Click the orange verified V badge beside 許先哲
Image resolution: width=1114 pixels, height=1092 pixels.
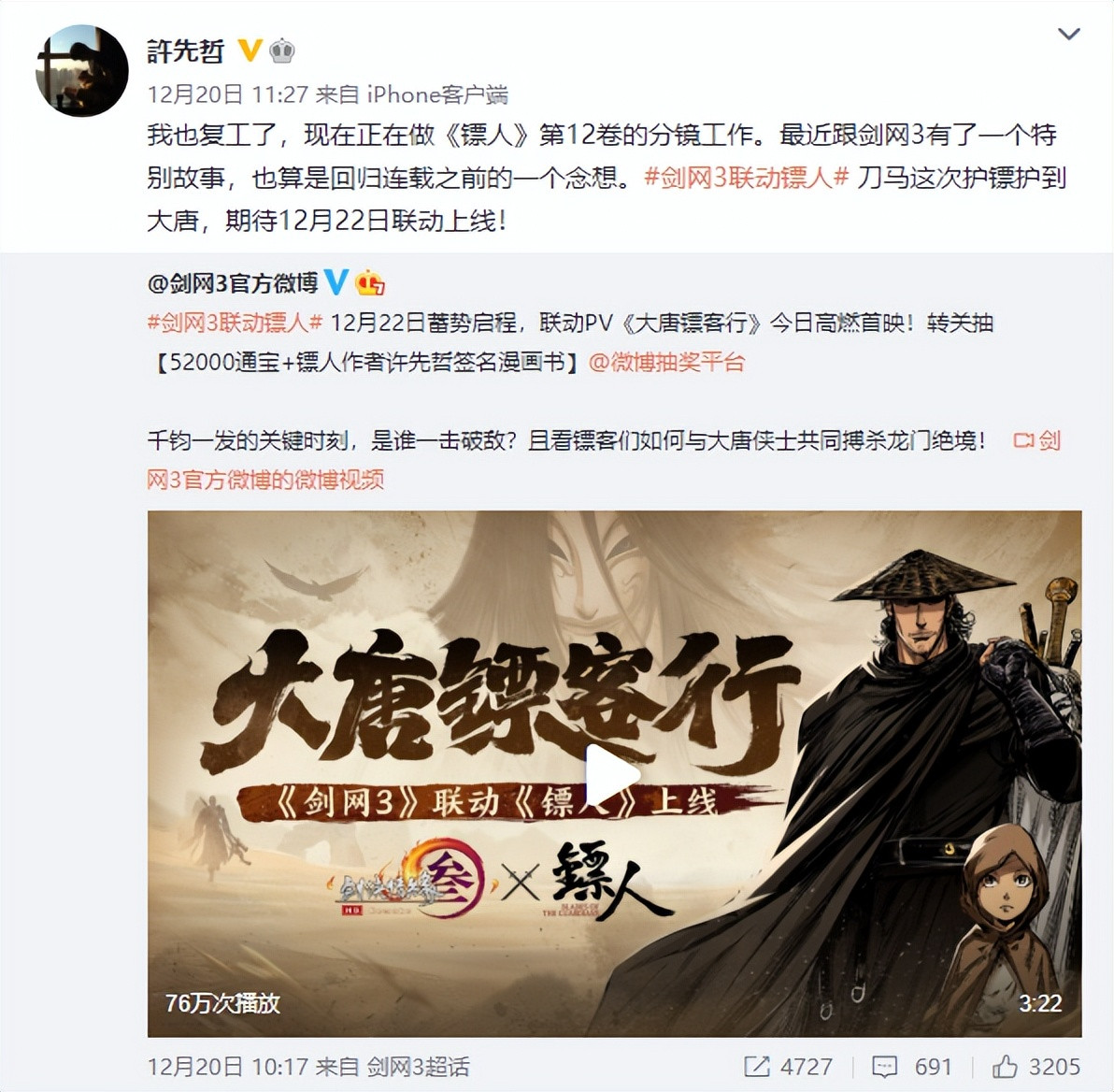click(248, 51)
